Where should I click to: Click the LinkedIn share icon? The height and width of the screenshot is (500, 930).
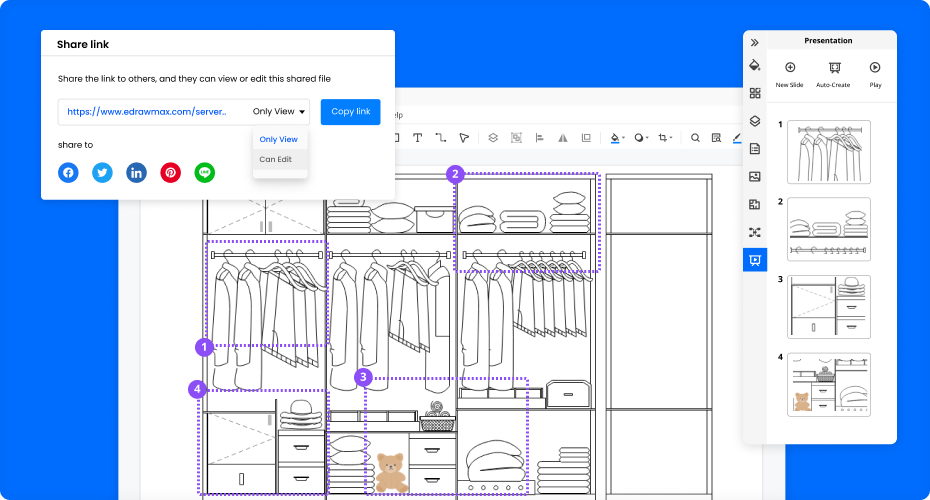click(136, 172)
